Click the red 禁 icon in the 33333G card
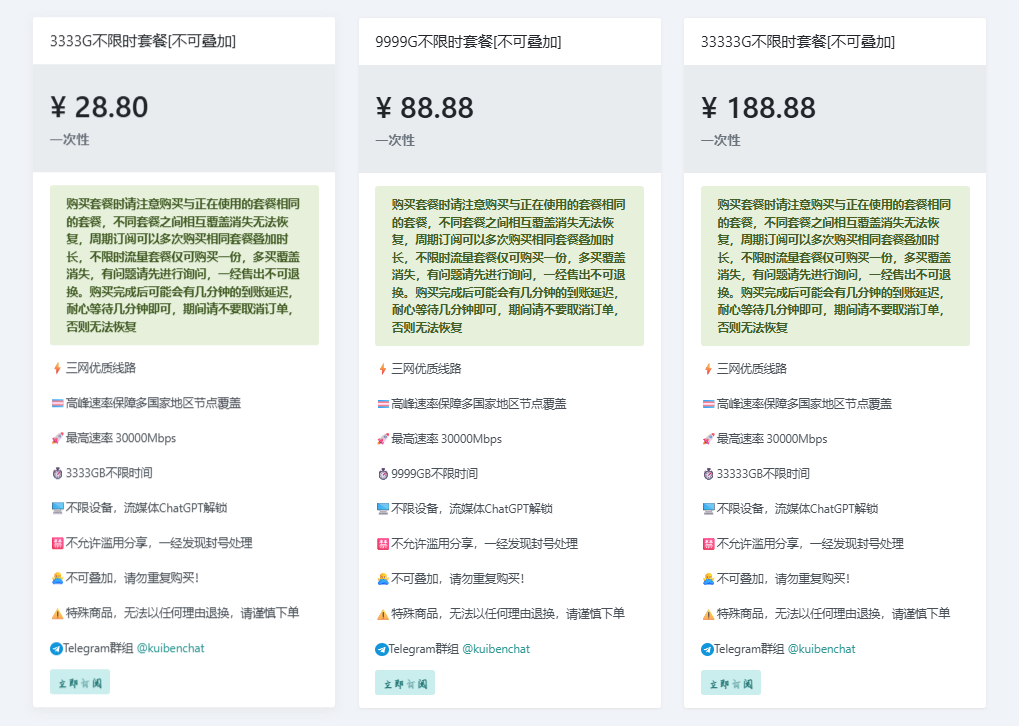The width and height of the screenshot is (1019, 726). point(708,543)
